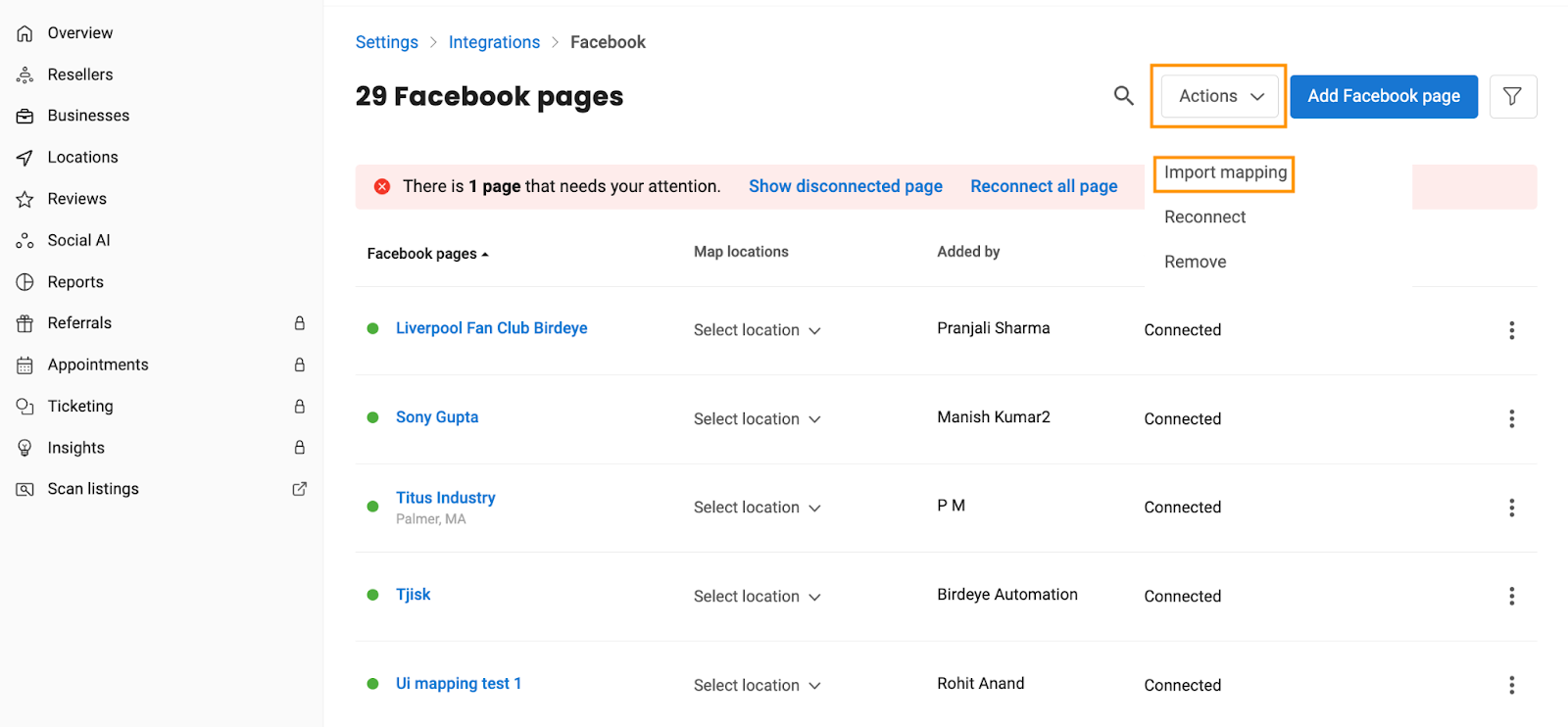Open Sony Gupta page link
1568x727 pixels.
coord(437,417)
